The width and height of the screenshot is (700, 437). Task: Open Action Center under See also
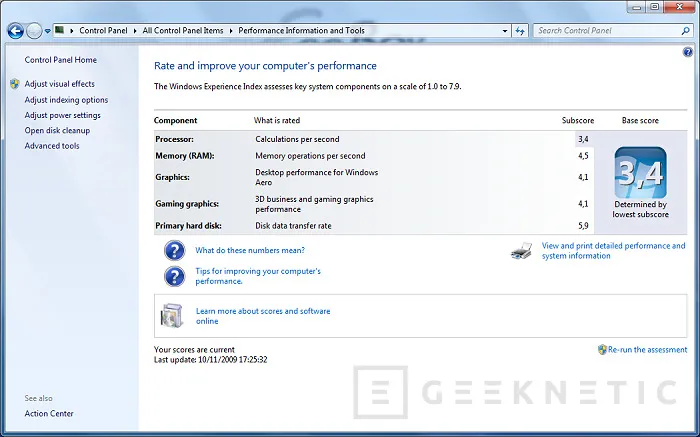tap(49, 413)
